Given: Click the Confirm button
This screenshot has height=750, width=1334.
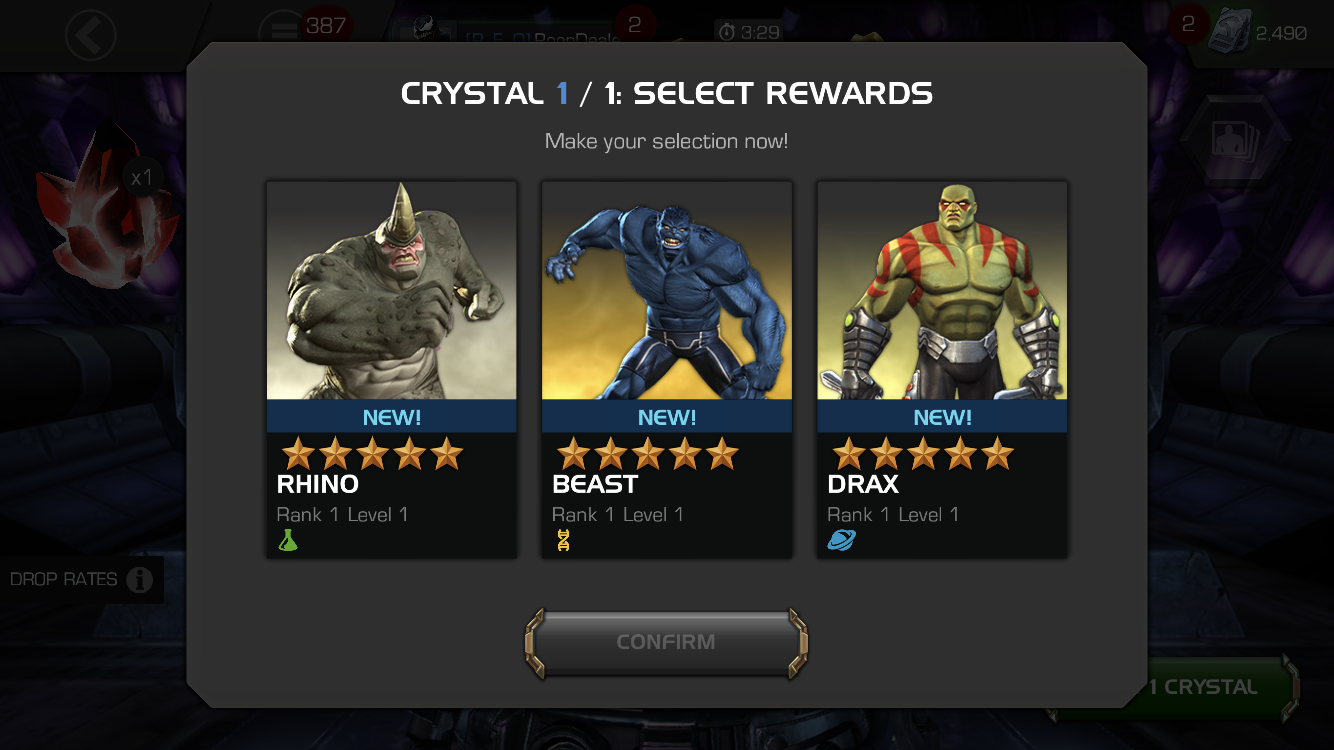Looking at the screenshot, I should 666,642.
